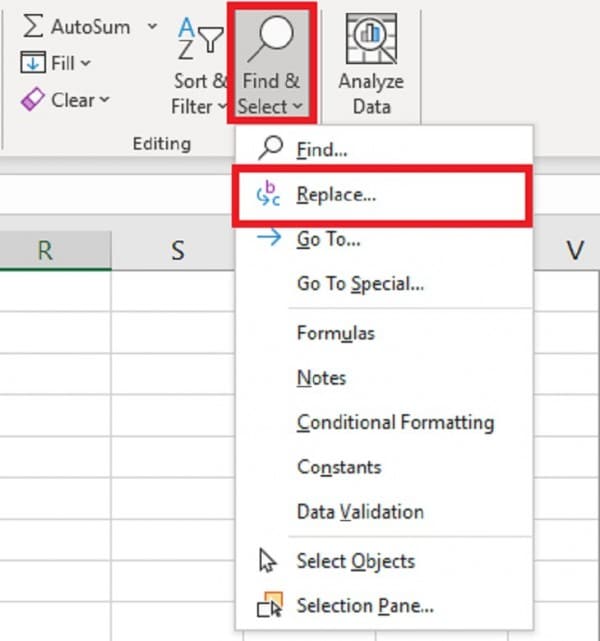600x641 pixels.
Task: Open Go To Special... dialog
Action: click(384, 283)
